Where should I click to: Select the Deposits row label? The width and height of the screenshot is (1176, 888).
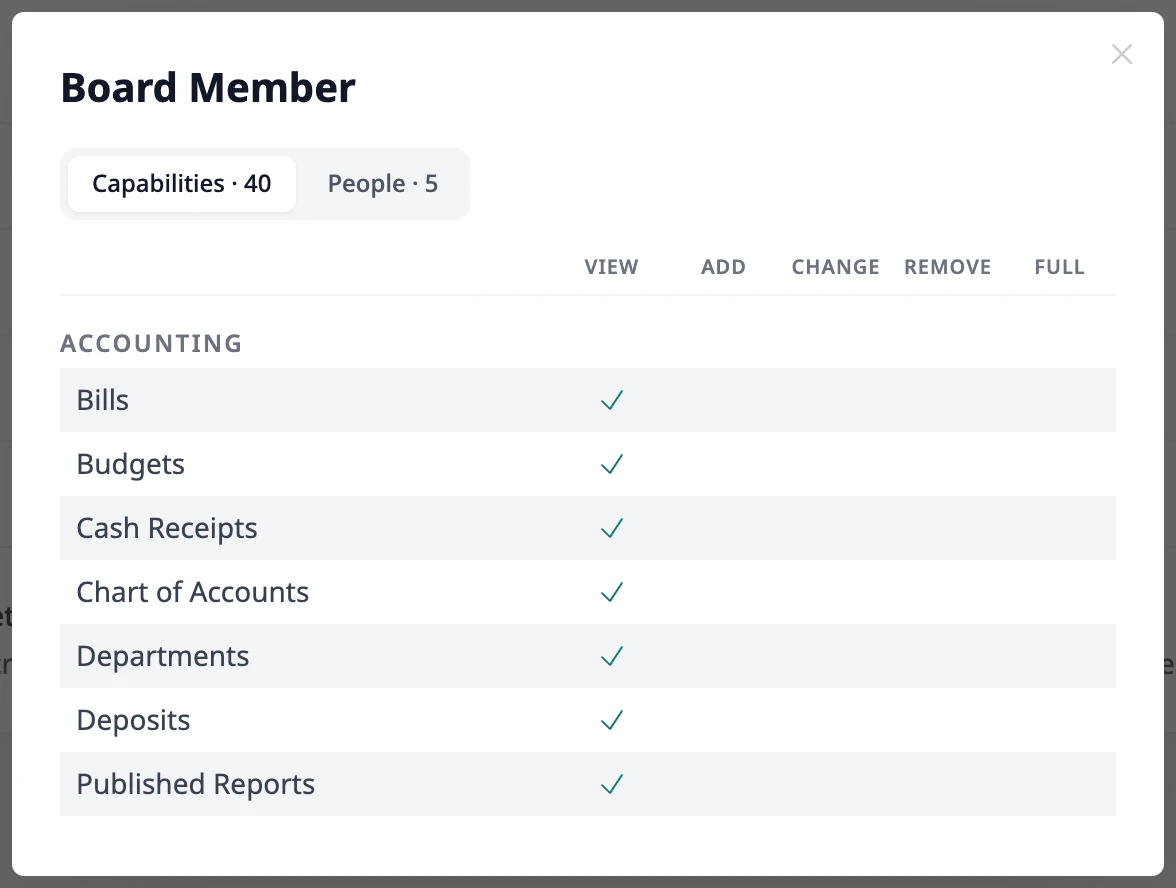(134, 720)
